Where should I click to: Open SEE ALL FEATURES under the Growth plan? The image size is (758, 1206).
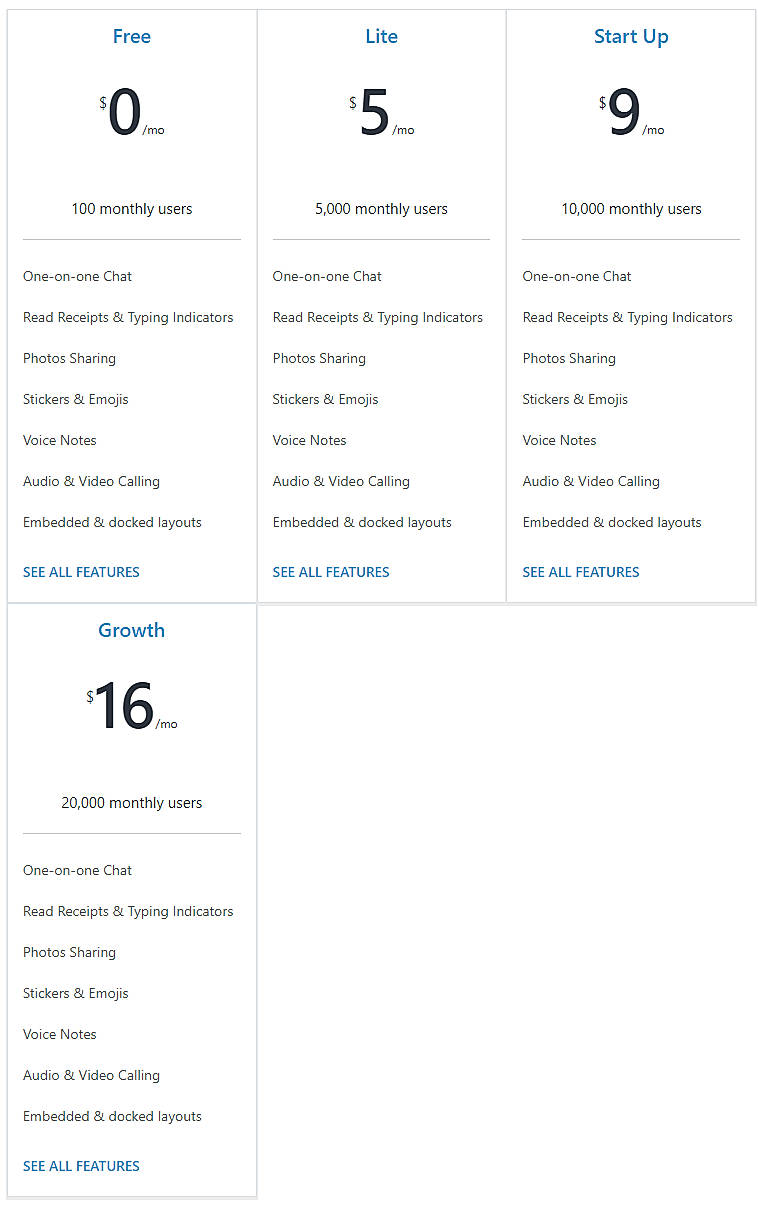tap(81, 1166)
